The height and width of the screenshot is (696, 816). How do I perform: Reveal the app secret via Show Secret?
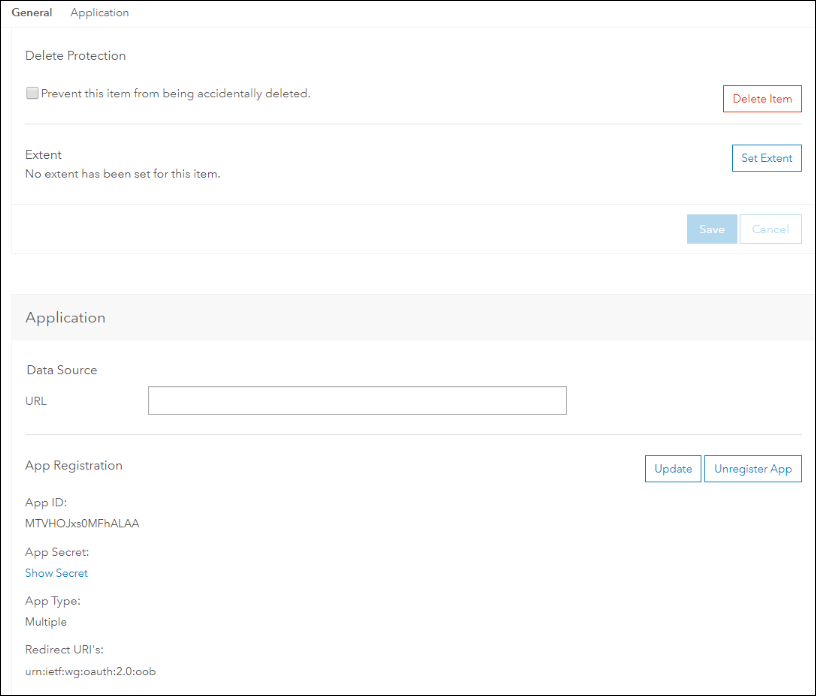click(56, 573)
